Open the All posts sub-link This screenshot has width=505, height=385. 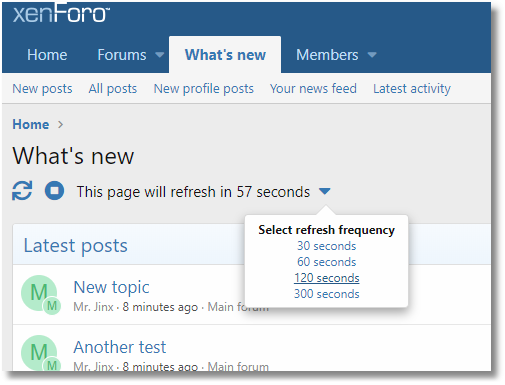[x=113, y=89]
